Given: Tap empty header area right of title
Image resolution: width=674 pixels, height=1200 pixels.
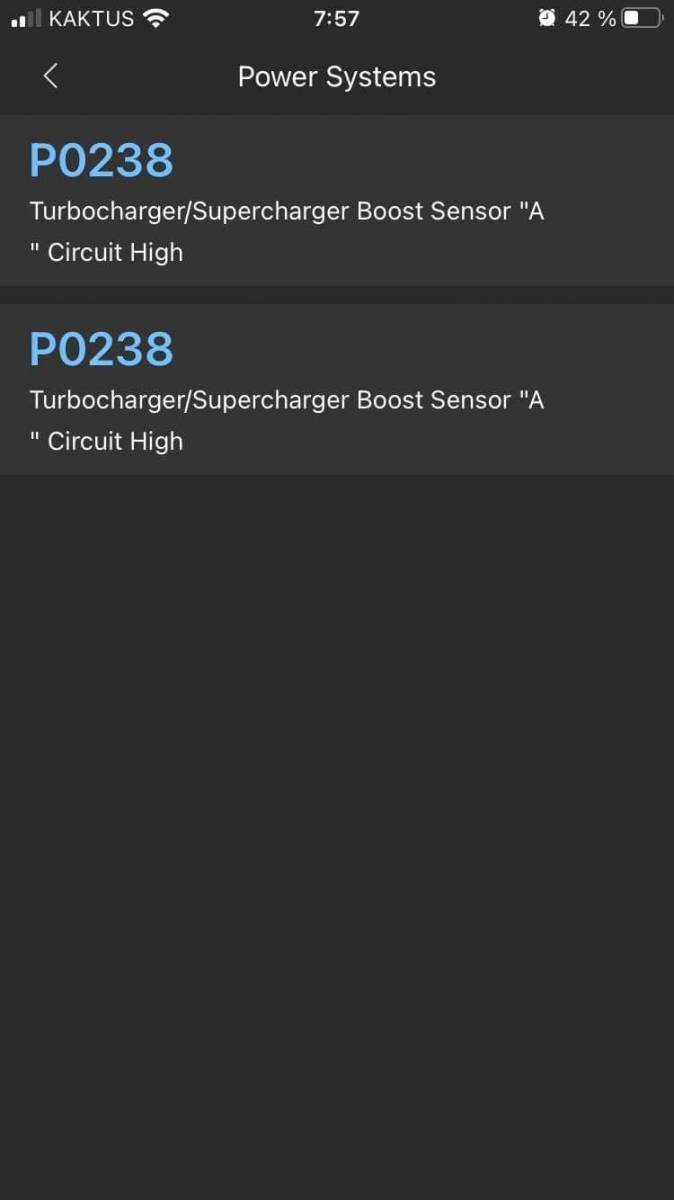Looking at the screenshot, I should click(555, 77).
